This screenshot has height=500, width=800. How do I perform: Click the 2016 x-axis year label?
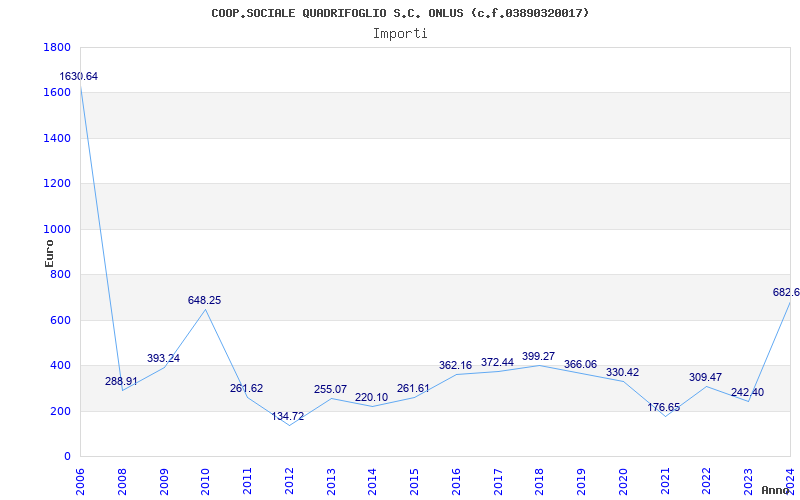tap(457, 482)
